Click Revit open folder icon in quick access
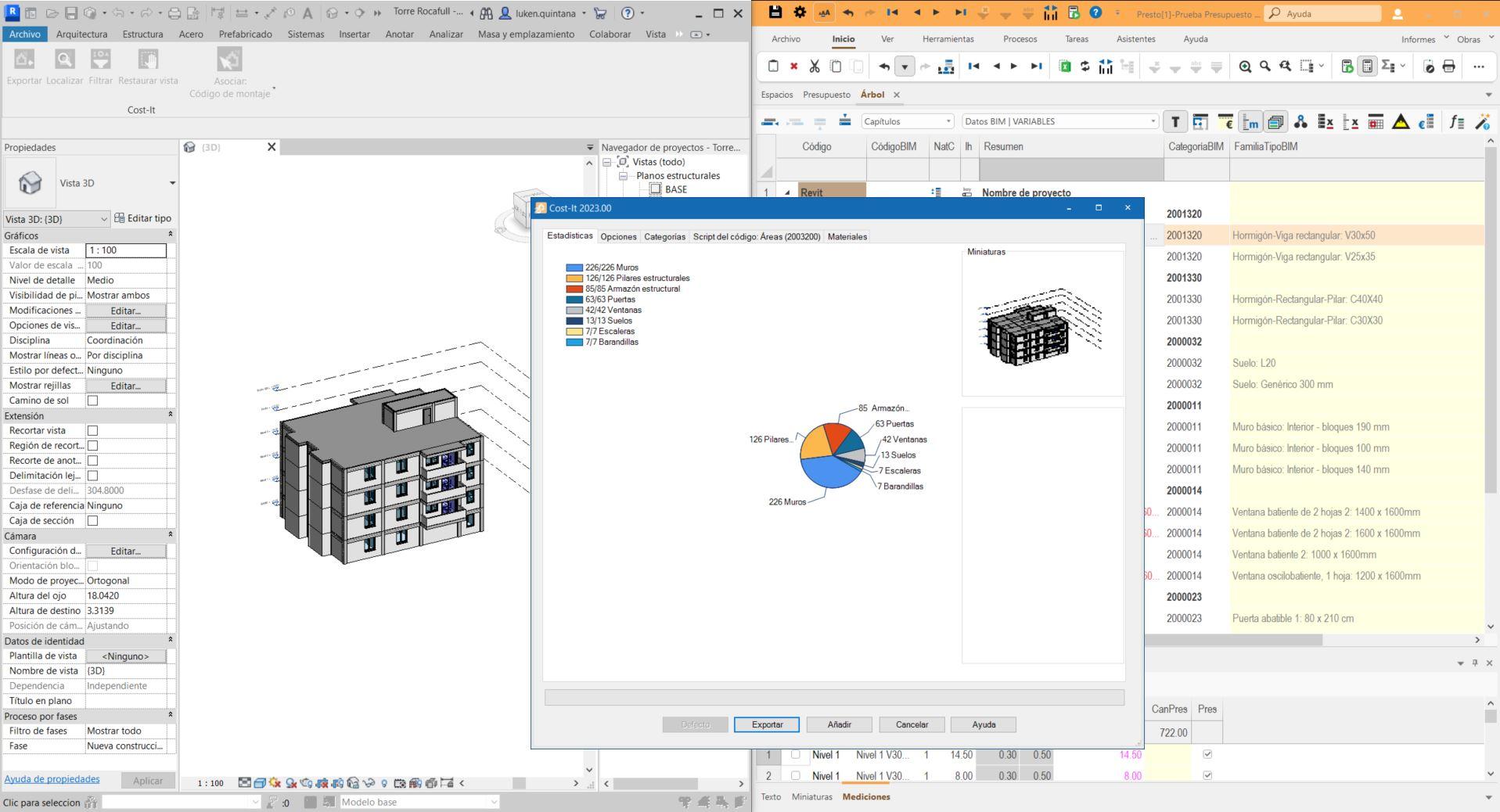Viewport: 1500px width, 812px height. [x=52, y=13]
